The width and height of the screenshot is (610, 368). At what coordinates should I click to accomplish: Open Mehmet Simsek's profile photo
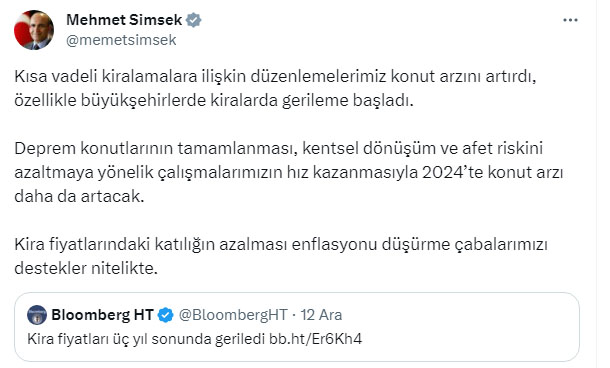pyautogui.click(x=34, y=30)
